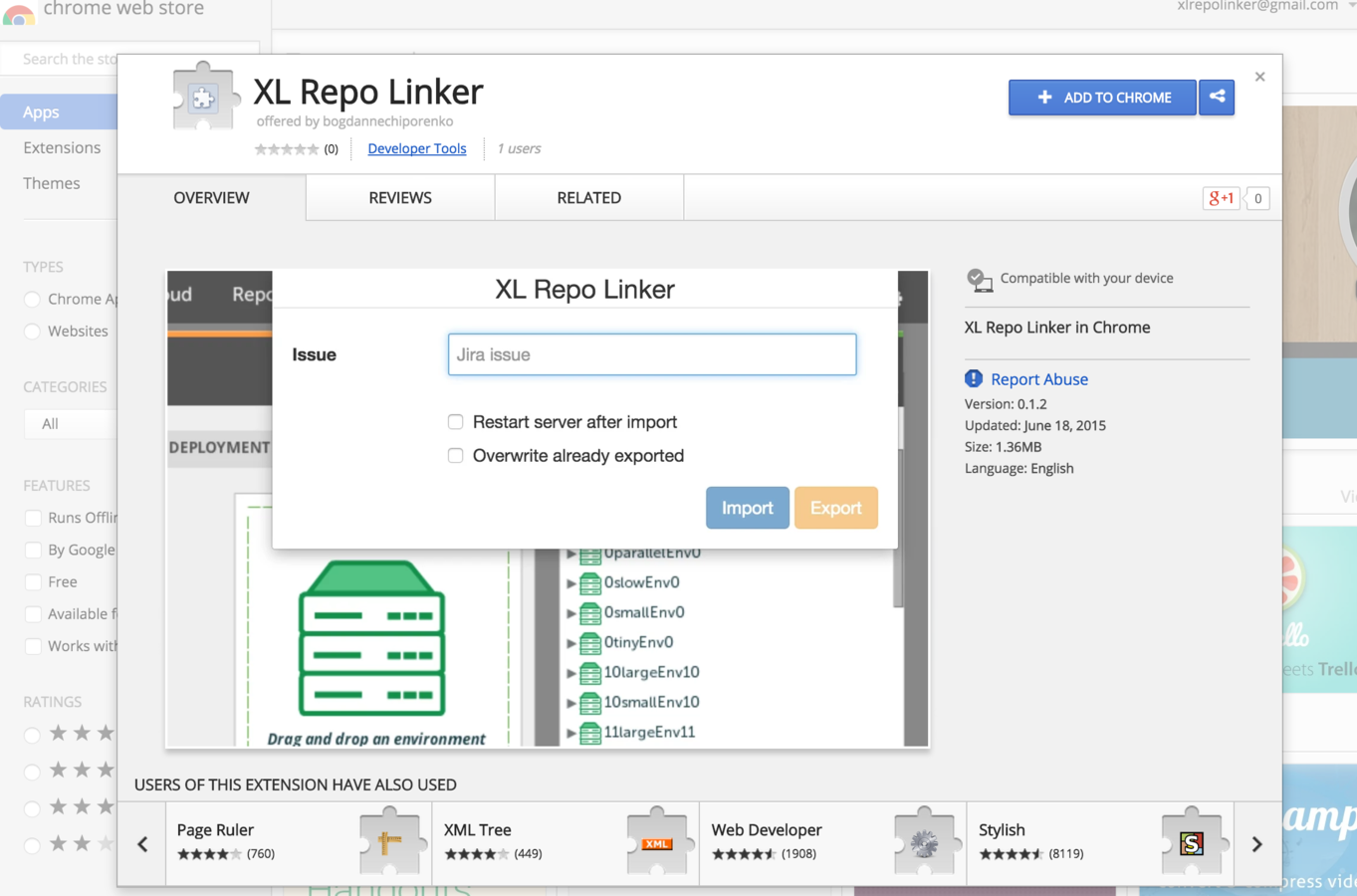Show previous related extensions arrow

(142, 844)
